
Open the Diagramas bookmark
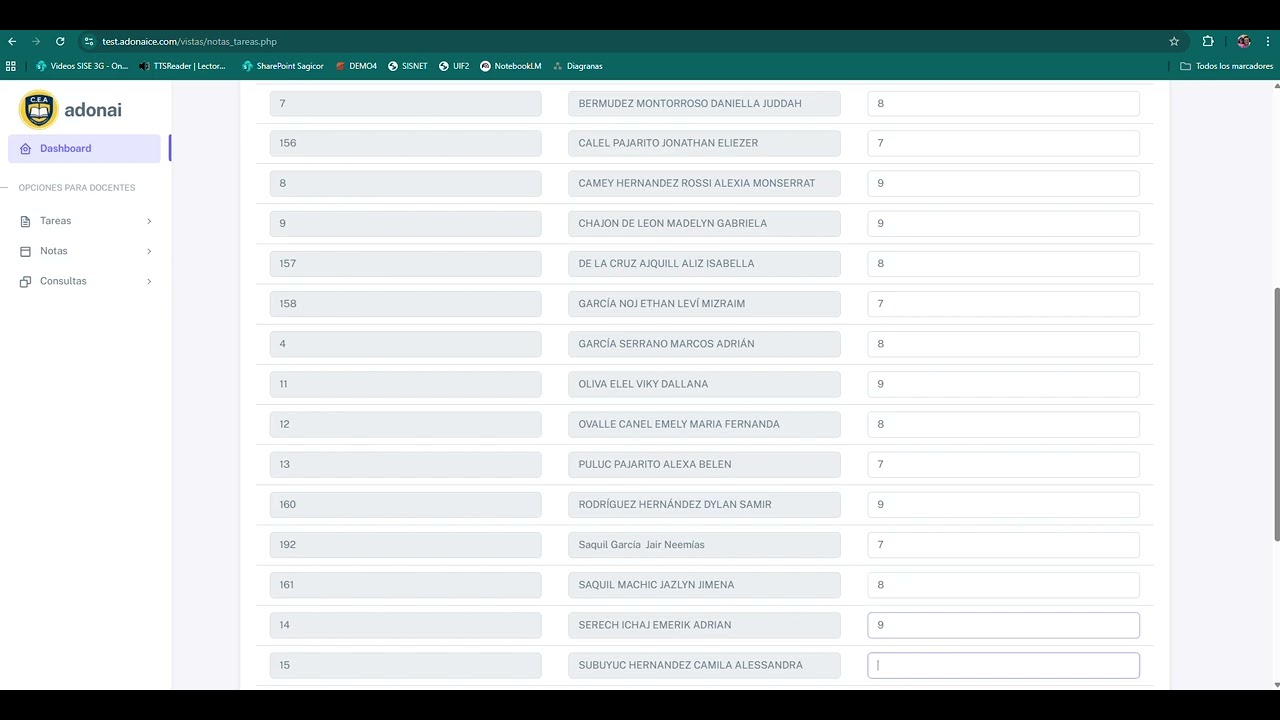coord(578,66)
